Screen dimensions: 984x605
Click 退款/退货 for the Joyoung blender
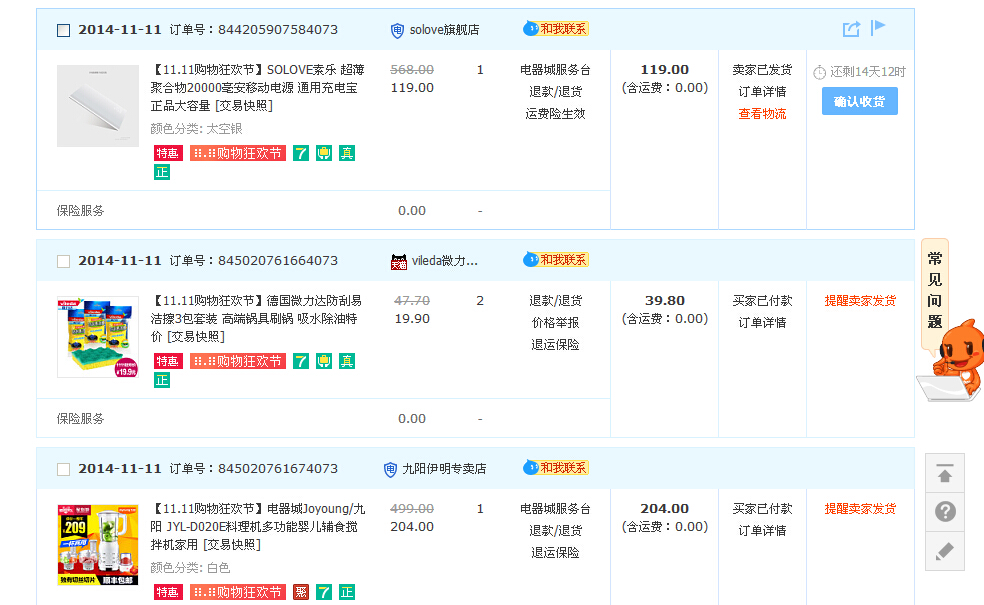(555, 531)
